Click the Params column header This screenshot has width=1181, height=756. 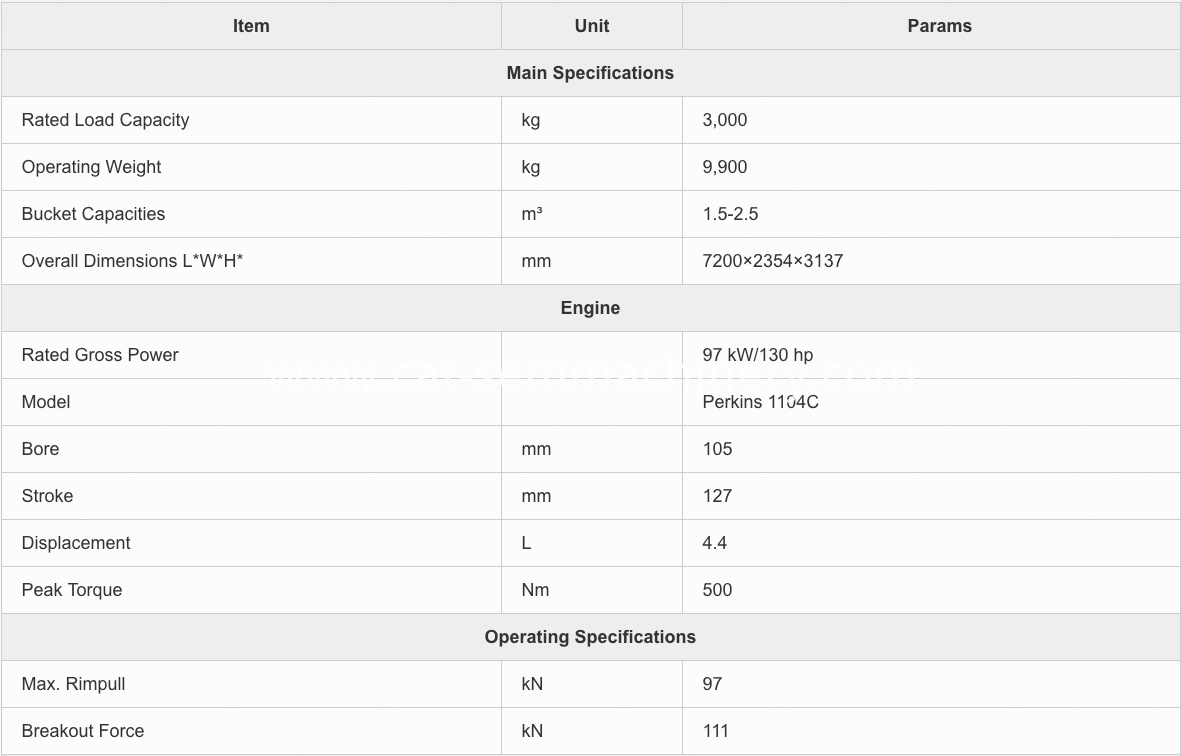(x=939, y=26)
